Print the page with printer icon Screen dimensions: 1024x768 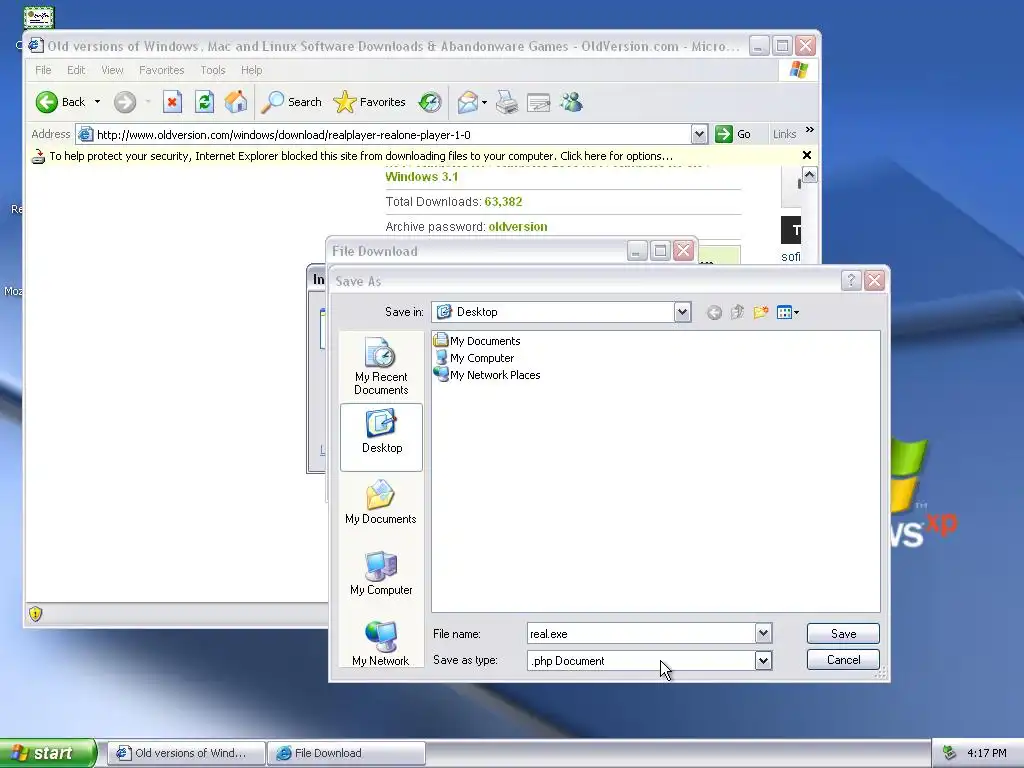[x=507, y=102]
